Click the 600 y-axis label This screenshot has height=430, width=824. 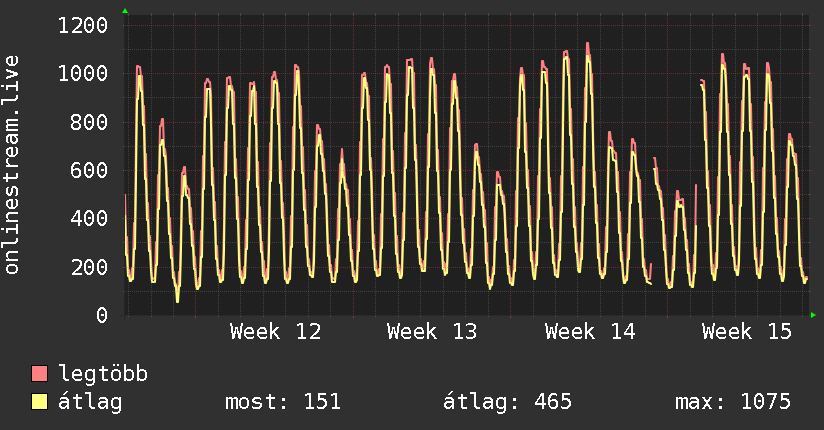point(89,170)
